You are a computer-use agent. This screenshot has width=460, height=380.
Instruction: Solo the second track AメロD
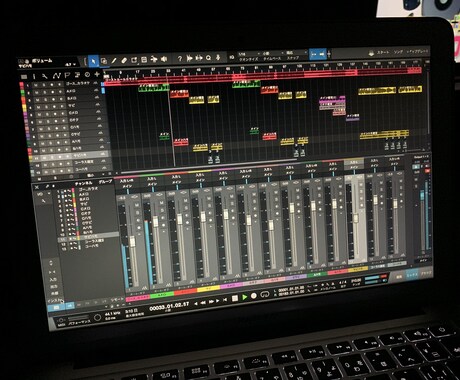pyautogui.click(x=45, y=92)
